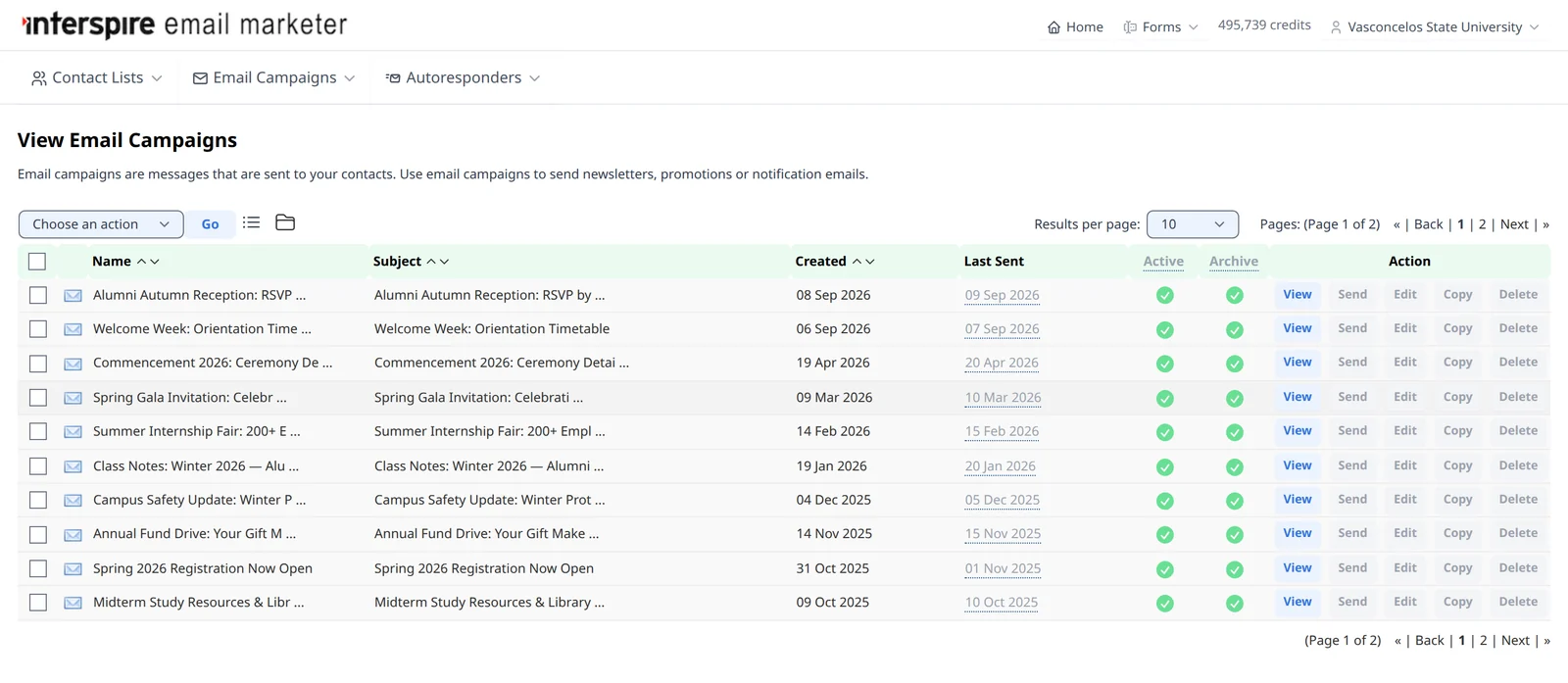1568x683 pixels.
Task: Click envelope icon for Alumni Autumn Reception row
Action: point(73,295)
